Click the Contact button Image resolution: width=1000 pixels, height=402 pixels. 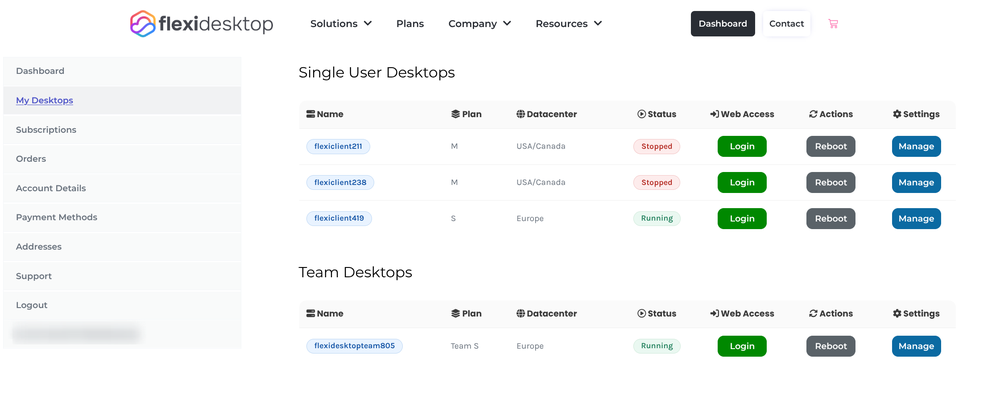tap(786, 24)
